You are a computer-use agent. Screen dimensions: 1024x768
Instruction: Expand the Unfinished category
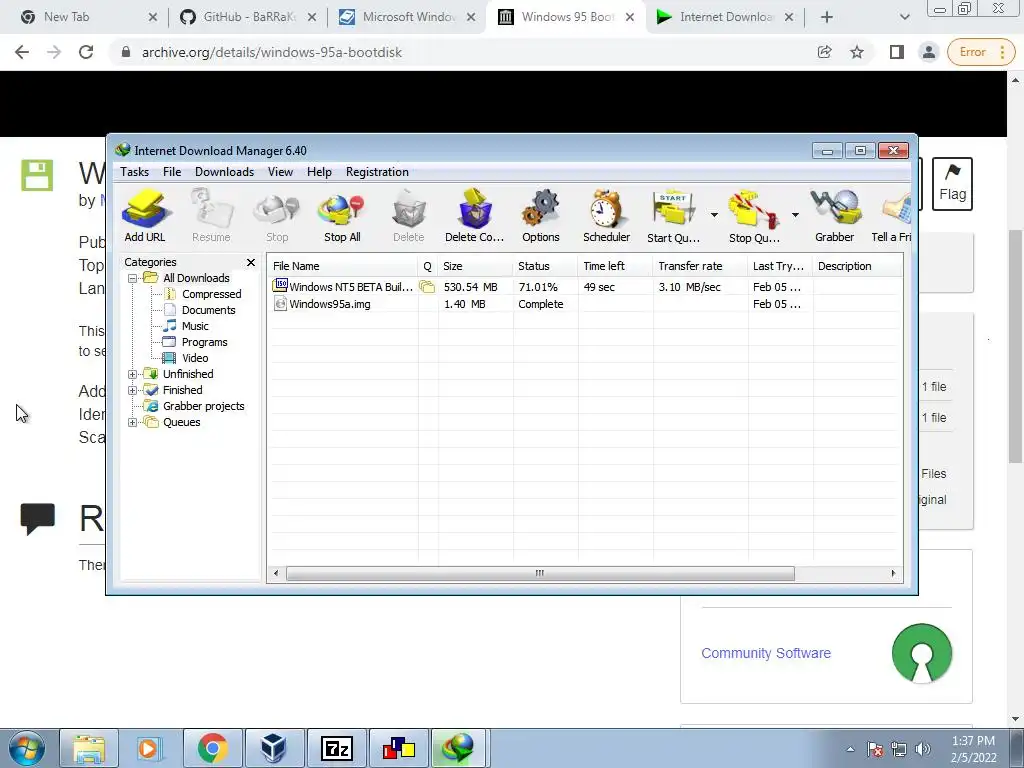tap(133, 374)
